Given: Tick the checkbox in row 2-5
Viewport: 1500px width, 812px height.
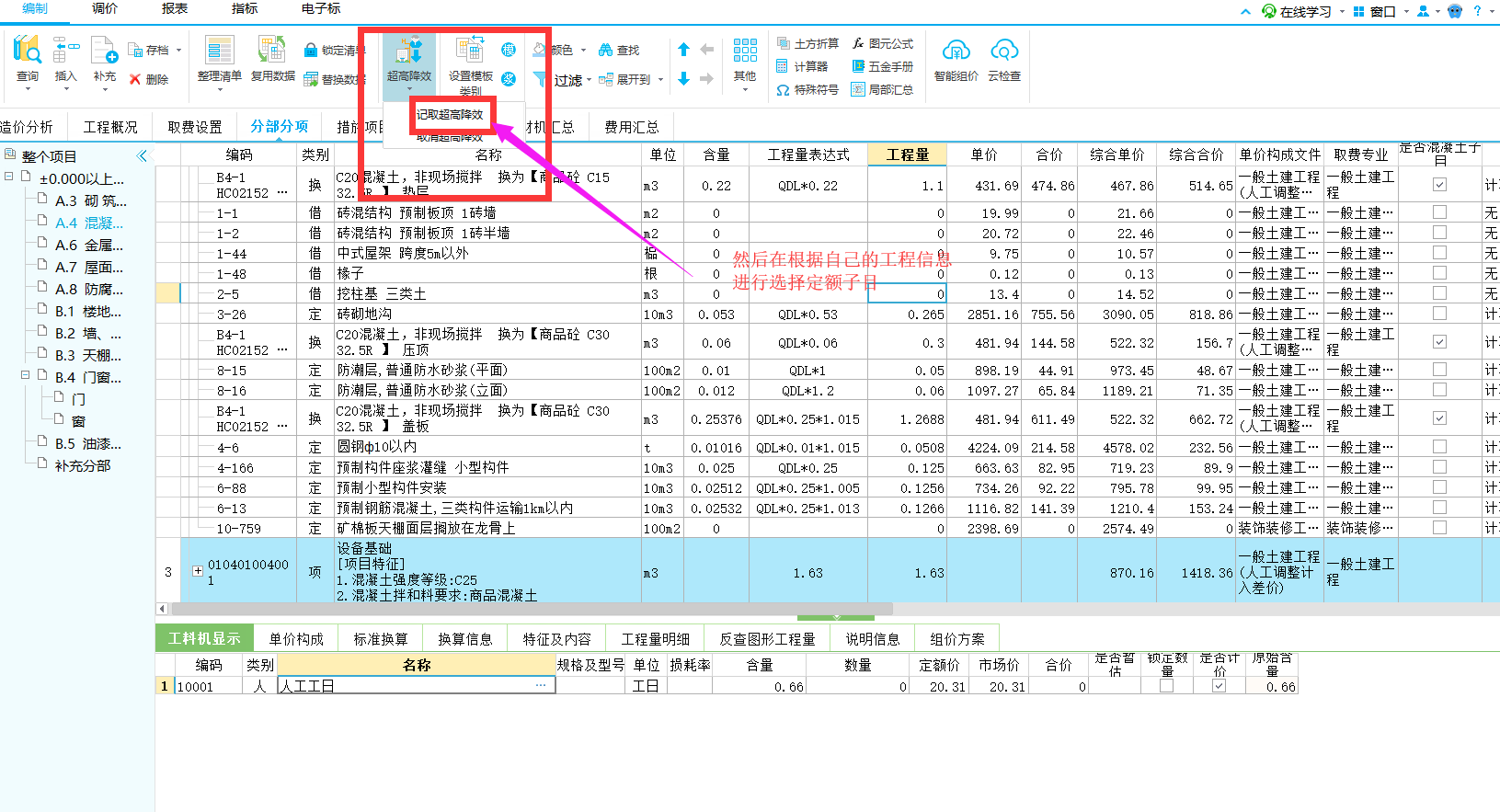Looking at the screenshot, I should [x=1439, y=293].
